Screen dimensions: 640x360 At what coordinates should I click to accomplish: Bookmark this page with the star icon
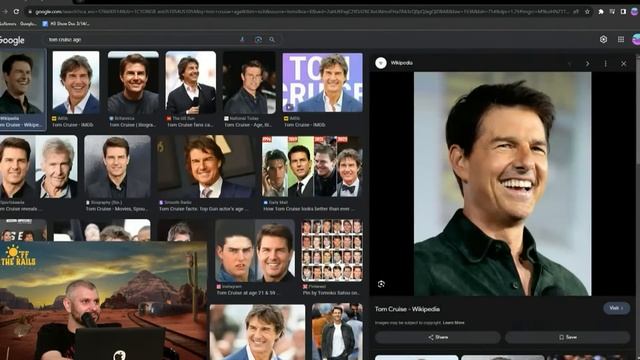tap(587, 12)
